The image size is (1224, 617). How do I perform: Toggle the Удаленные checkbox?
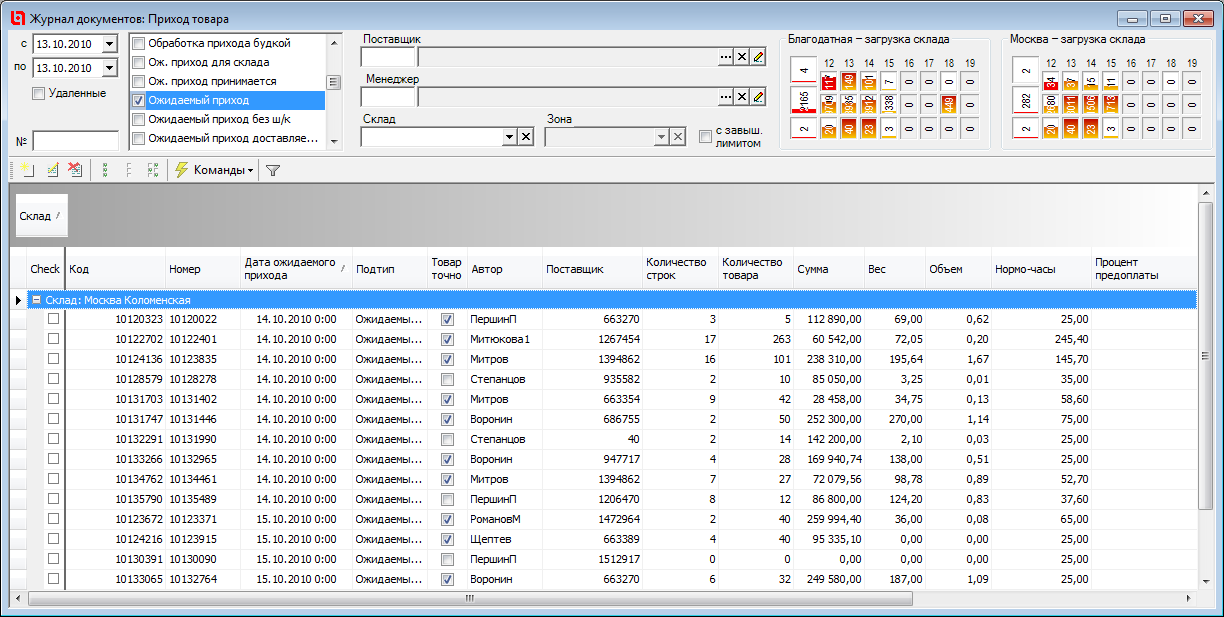(38, 93)
